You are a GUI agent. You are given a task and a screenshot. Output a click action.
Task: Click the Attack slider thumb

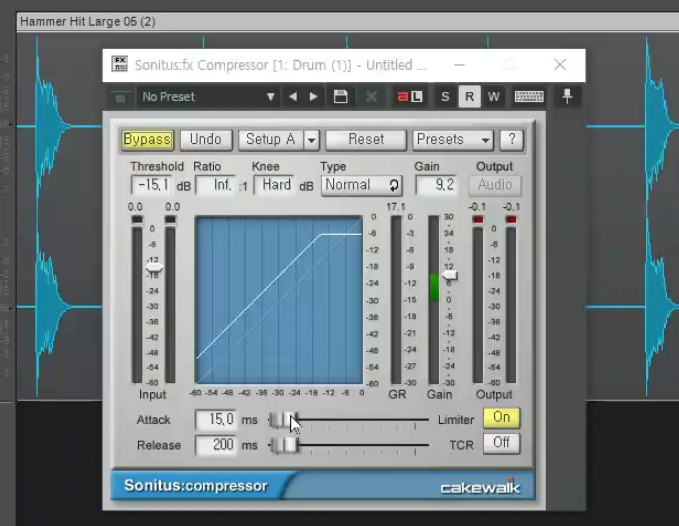click(x=284, y=420)
